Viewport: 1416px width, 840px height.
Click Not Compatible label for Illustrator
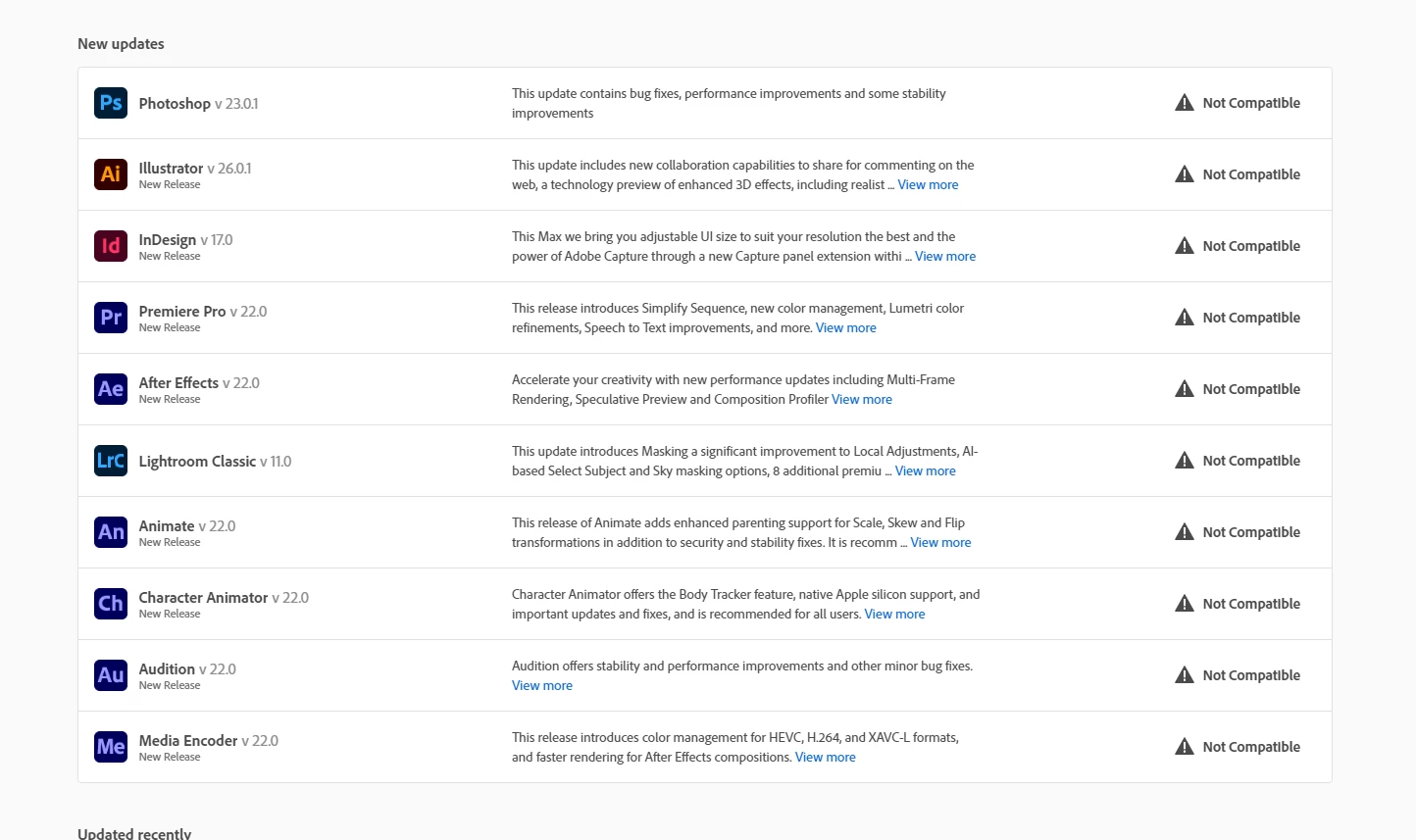coord(1251,174)
